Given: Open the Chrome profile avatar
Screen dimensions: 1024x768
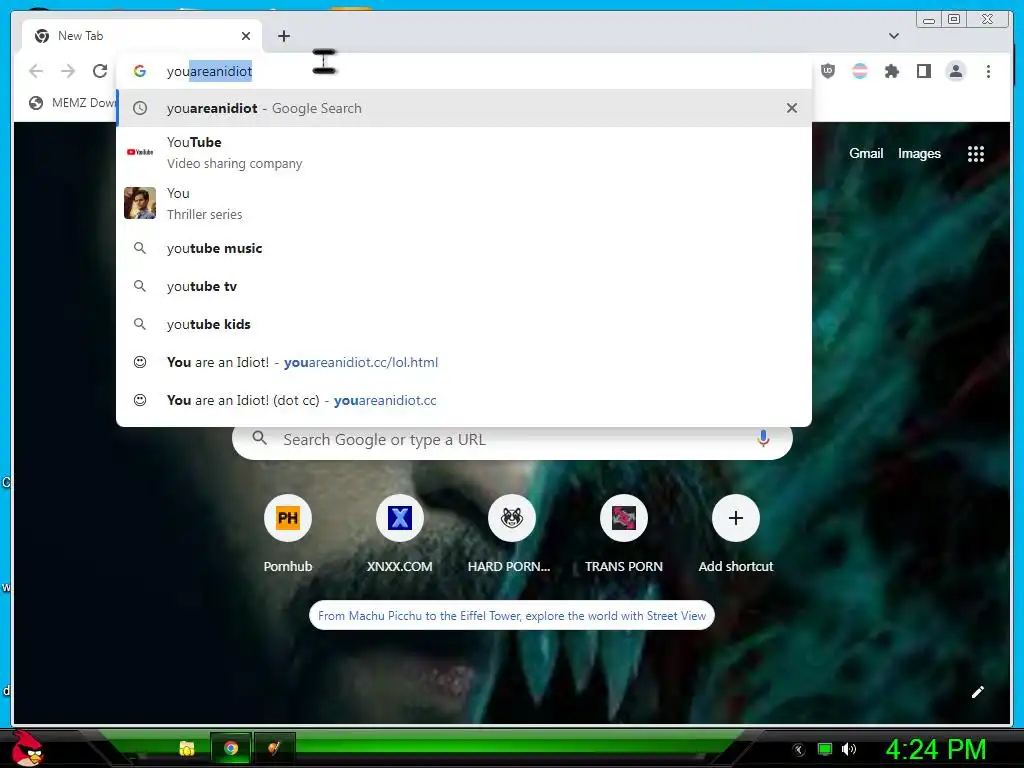Looking at the screenshot, I should click(x=955, y=71).
